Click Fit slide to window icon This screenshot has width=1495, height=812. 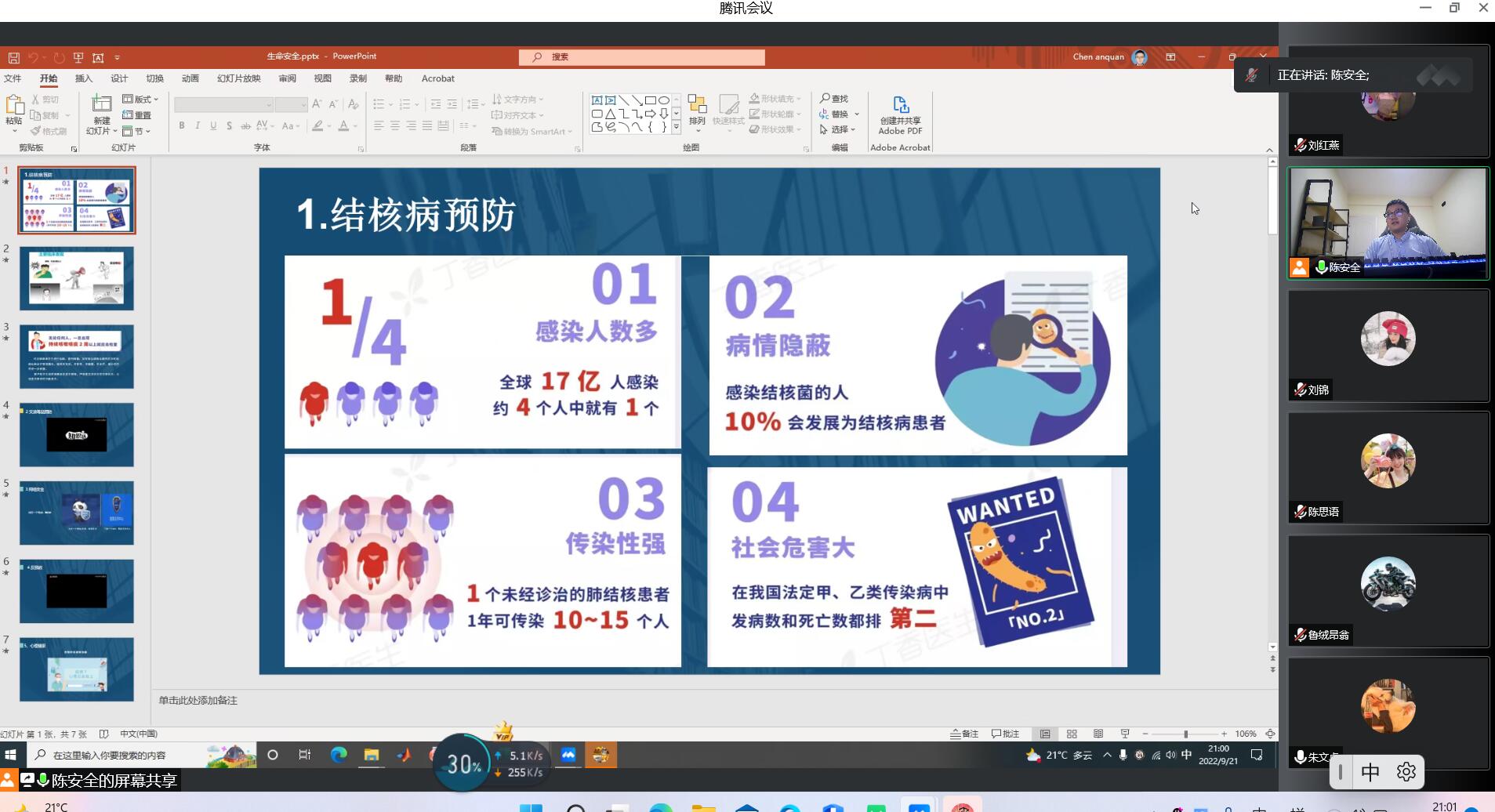coord(1270,734)
